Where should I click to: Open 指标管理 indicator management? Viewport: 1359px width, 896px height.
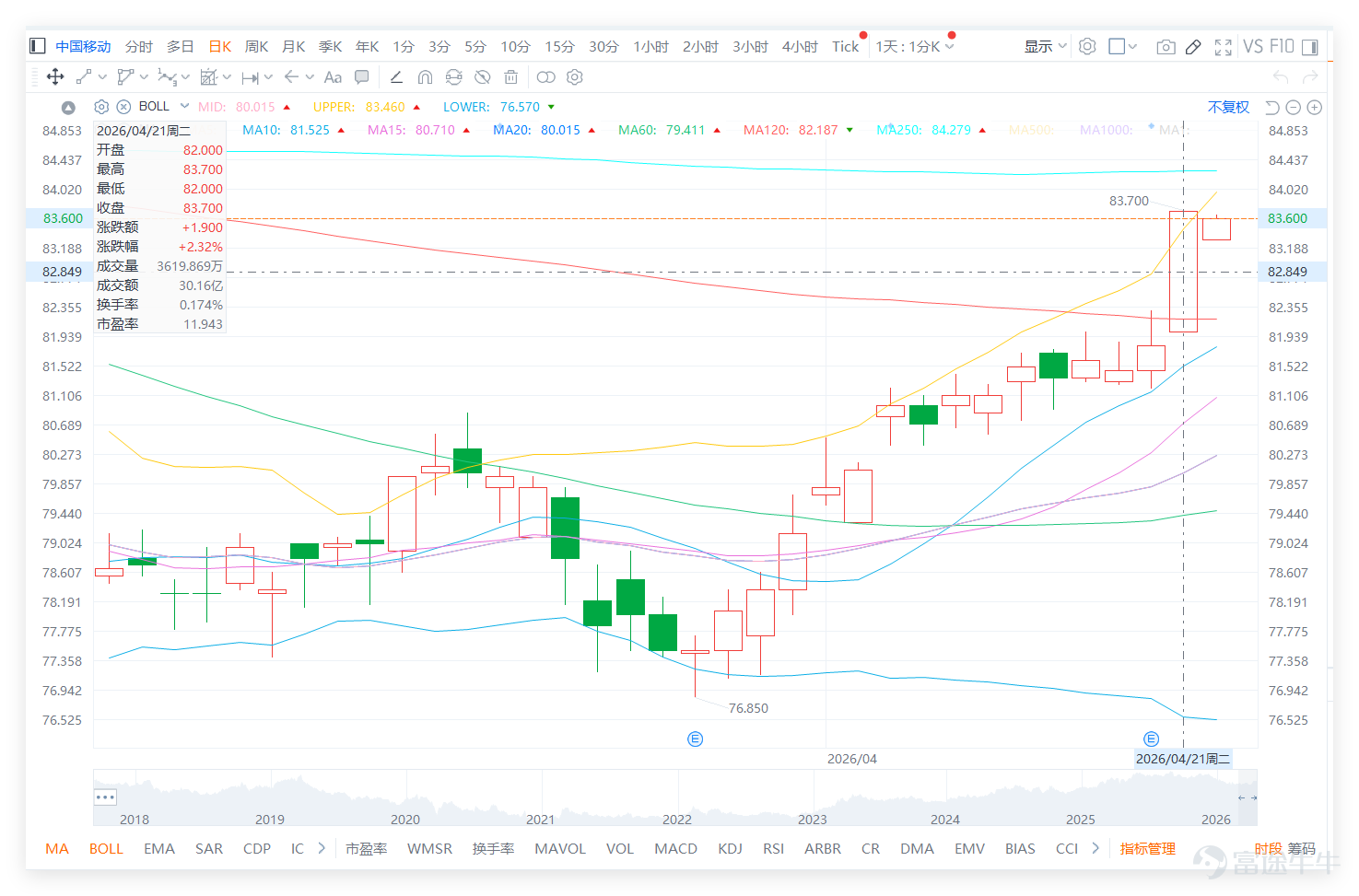(1147, 848)
